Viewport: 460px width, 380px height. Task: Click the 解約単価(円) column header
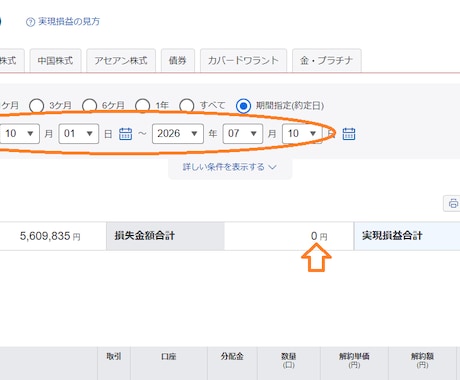[354, 360]
